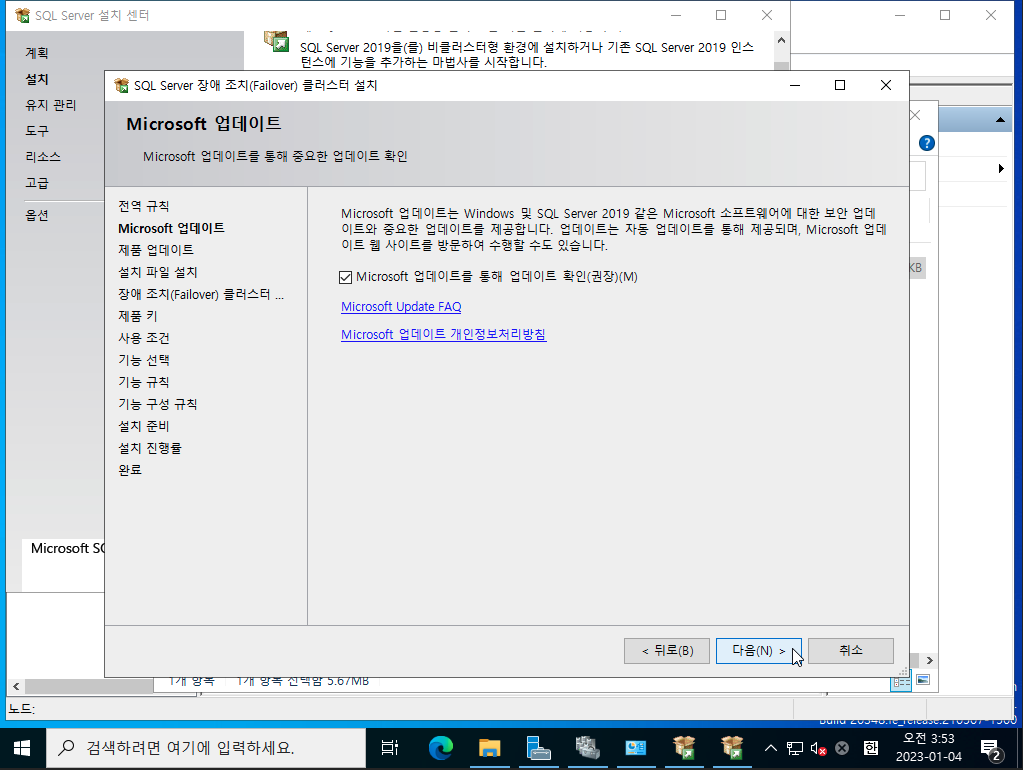Switch to SQL Server setup icon beside control panel icon
1023x770 pixels.
point(684,748)
